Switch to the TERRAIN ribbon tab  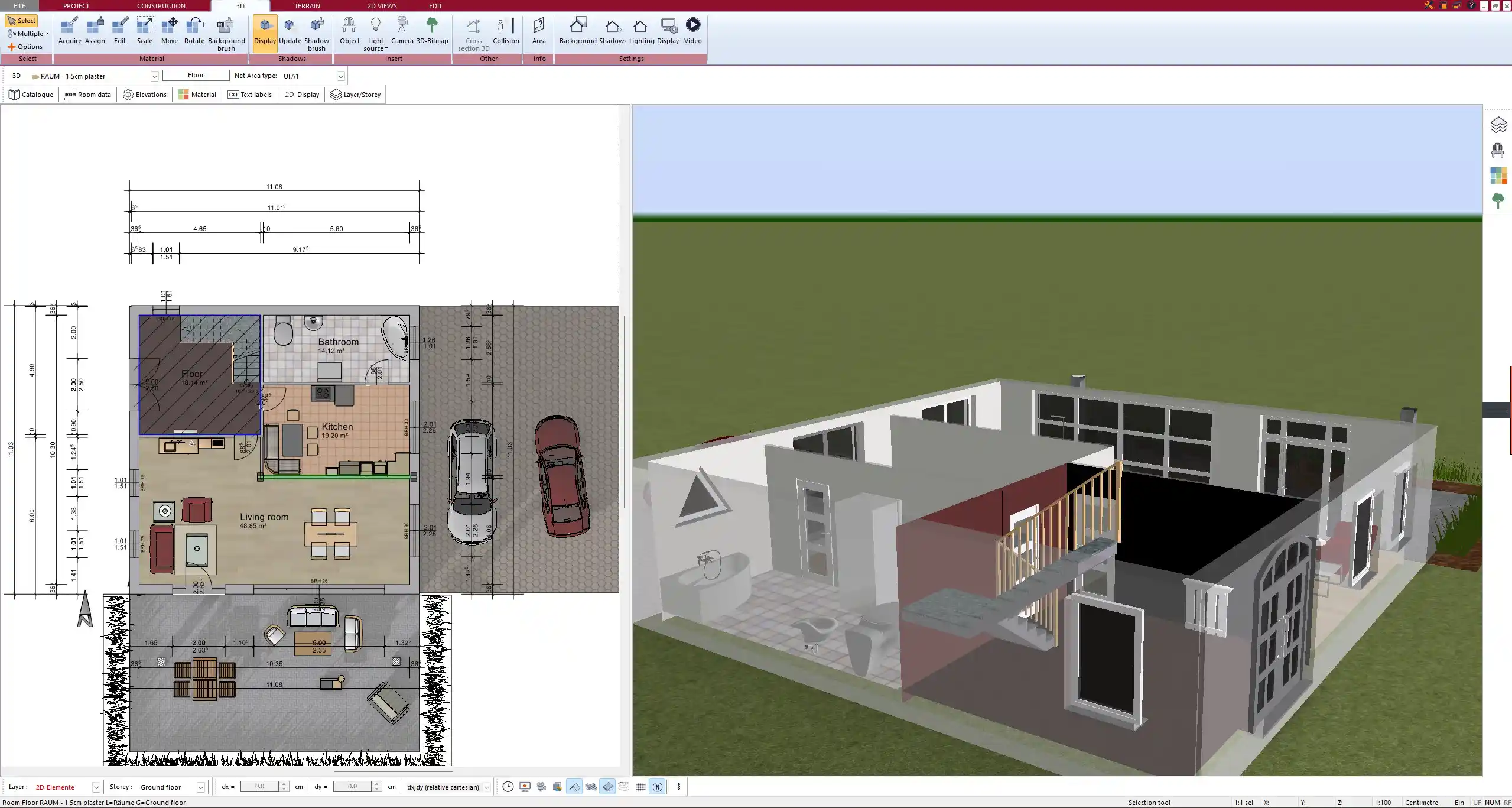pyautogui.click(x=307, y=5)
